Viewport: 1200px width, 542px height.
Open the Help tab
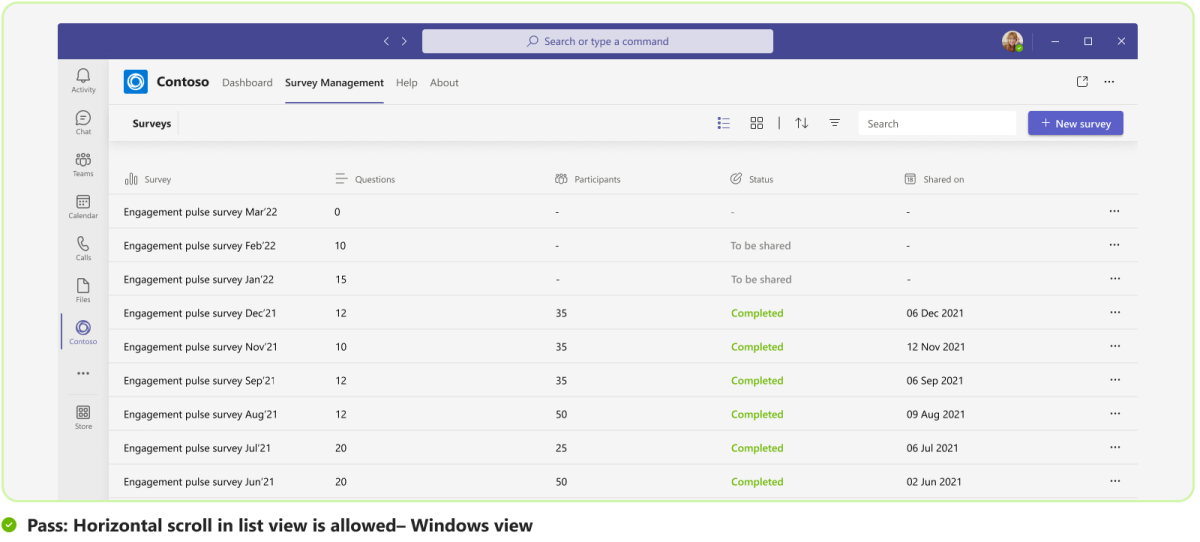click(x=406, y=83)
